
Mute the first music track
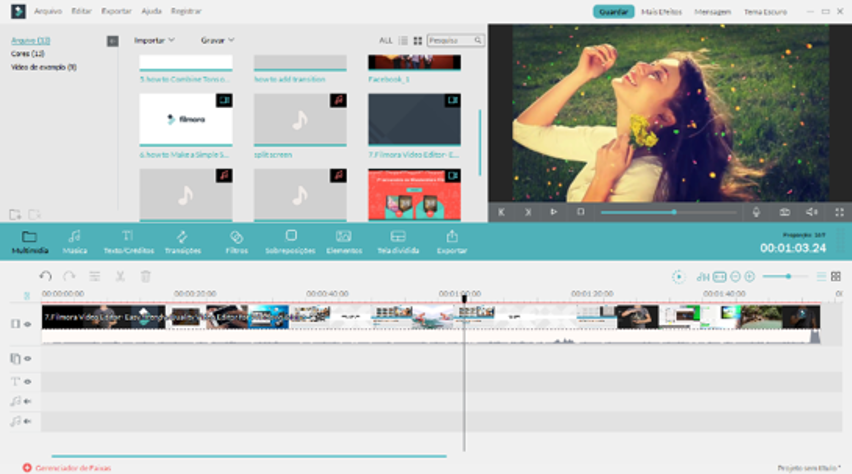click(x=27, y=401)
